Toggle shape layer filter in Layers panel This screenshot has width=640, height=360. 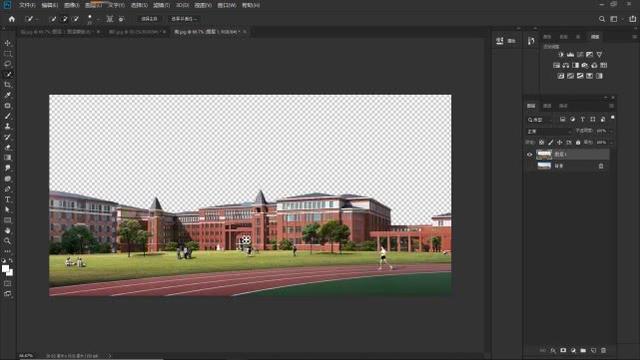593,119
